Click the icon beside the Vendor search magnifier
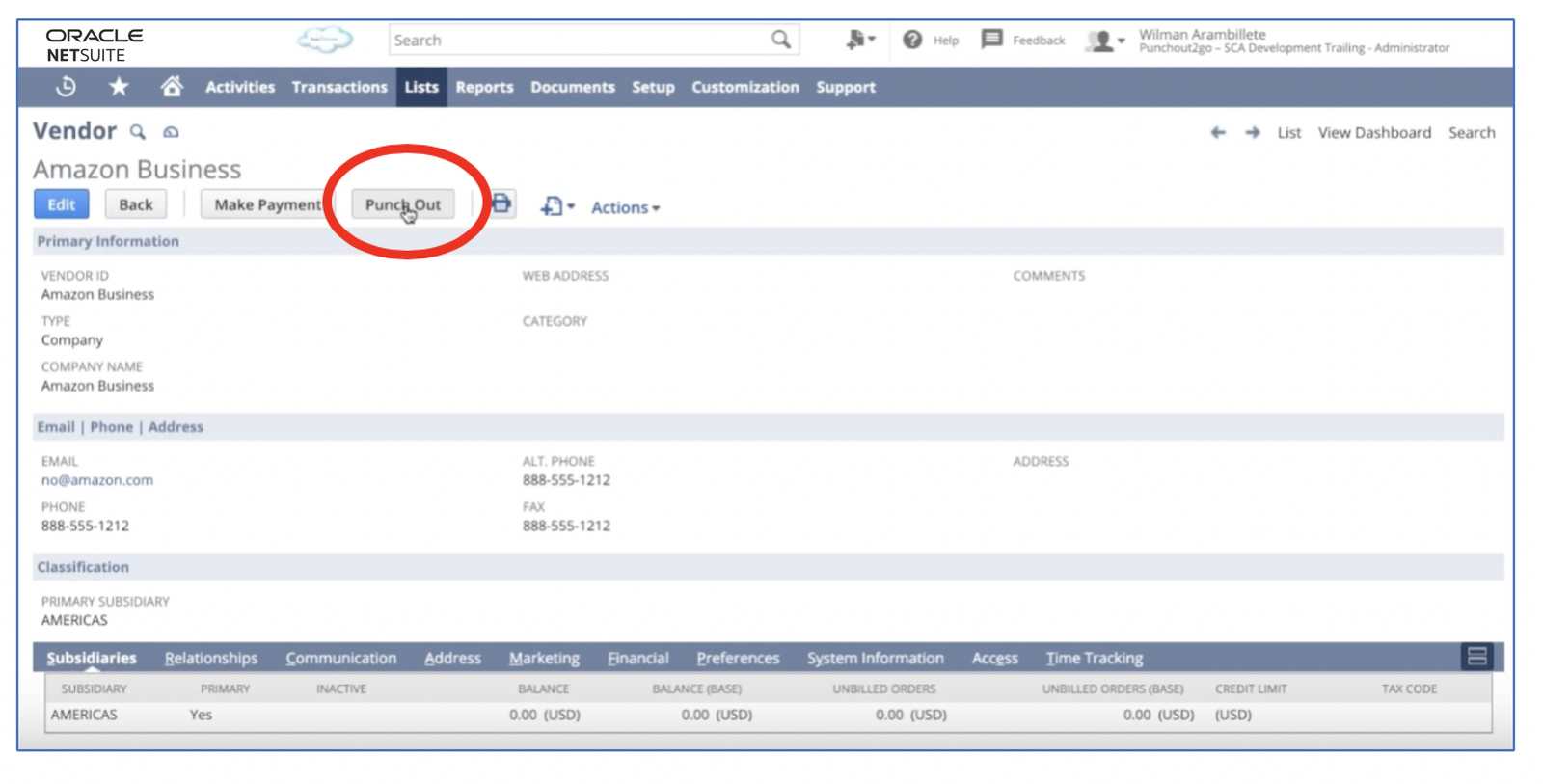 tap(171, 132)
